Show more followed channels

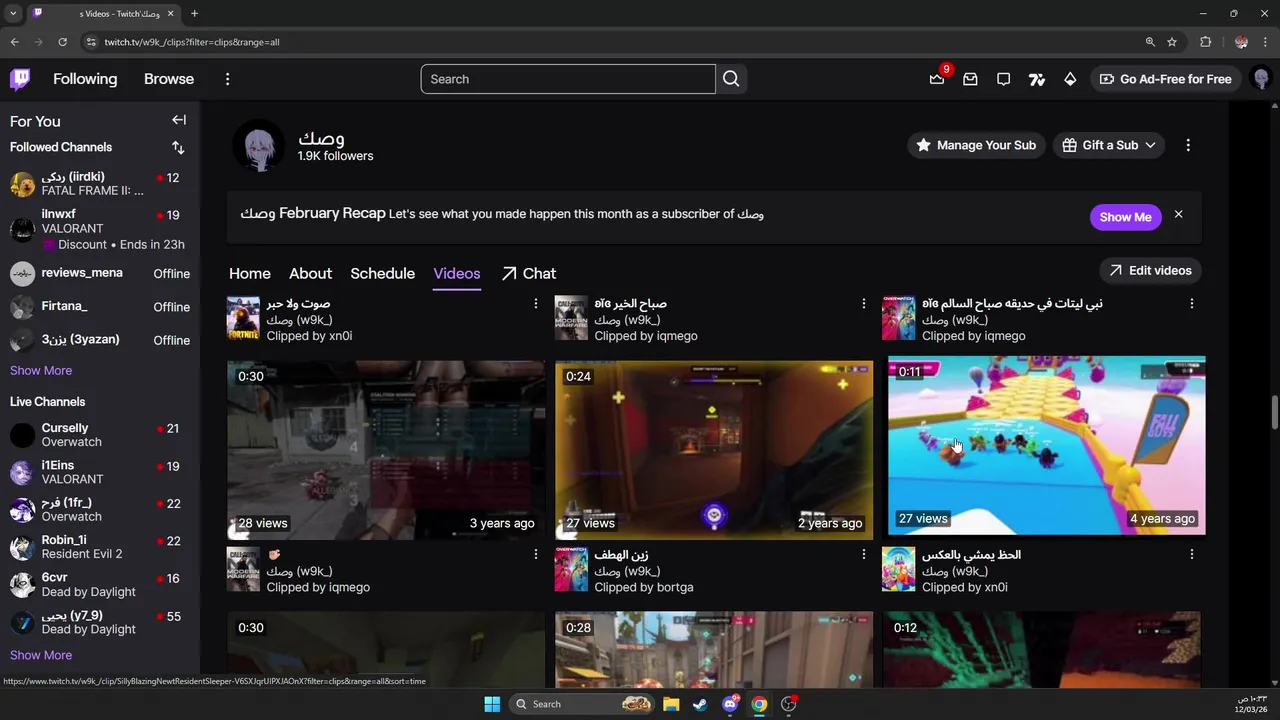pyautogui.click(x=41, y=370)
